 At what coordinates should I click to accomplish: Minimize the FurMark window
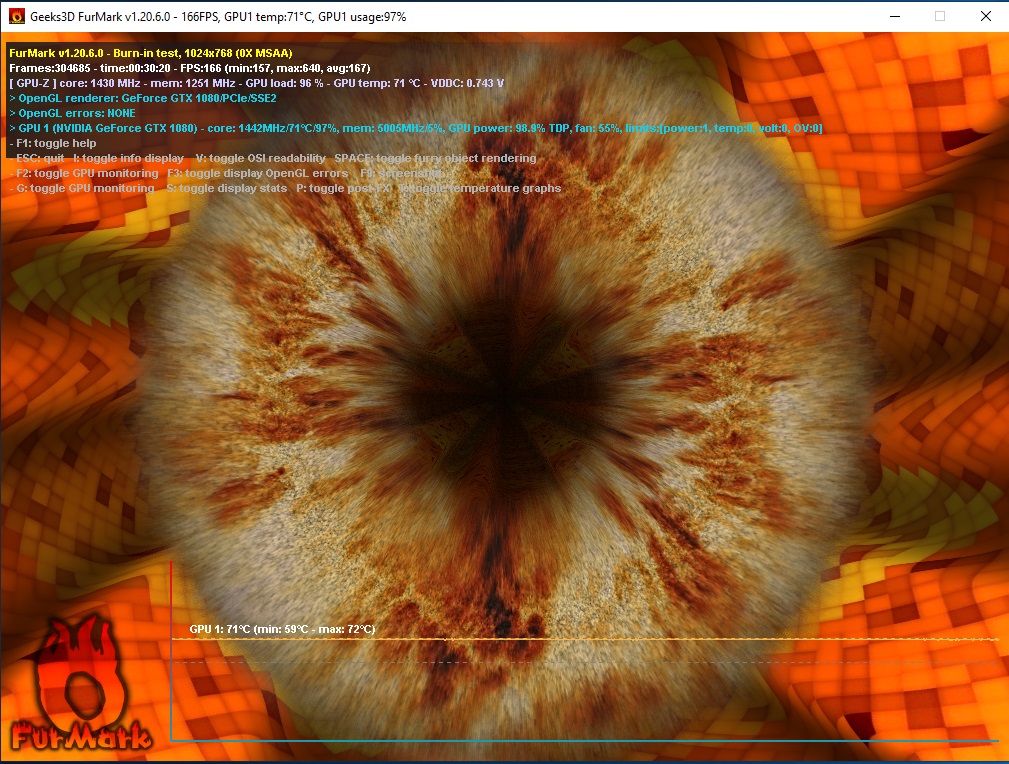(893, 17)
